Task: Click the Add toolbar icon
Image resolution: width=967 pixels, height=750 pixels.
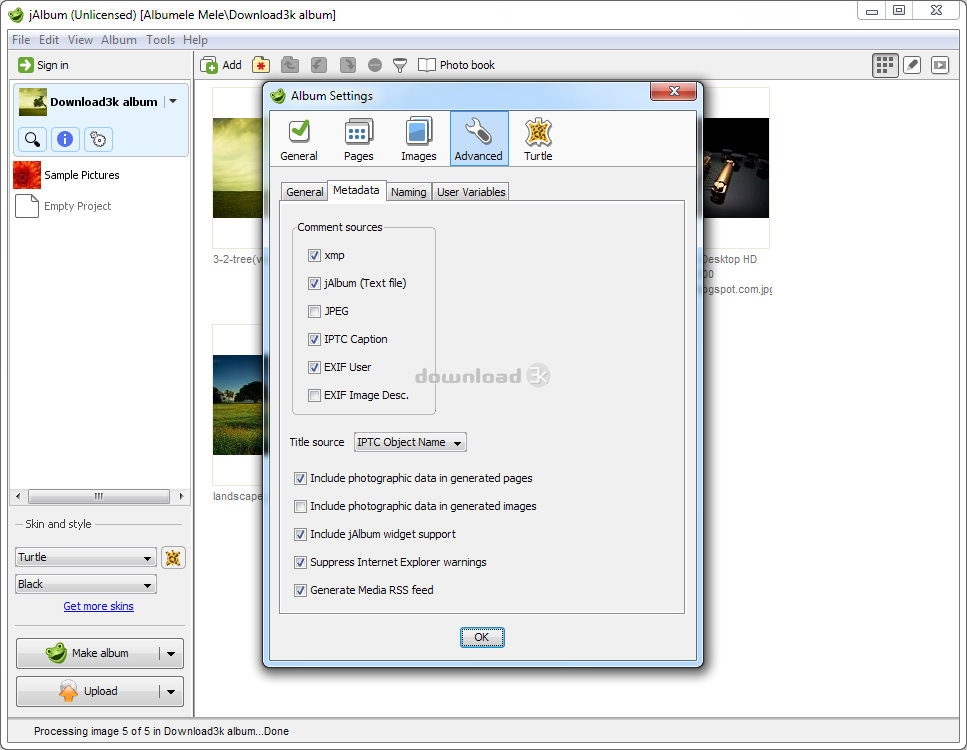Action: pyautogui.click(x=221, y=64)
